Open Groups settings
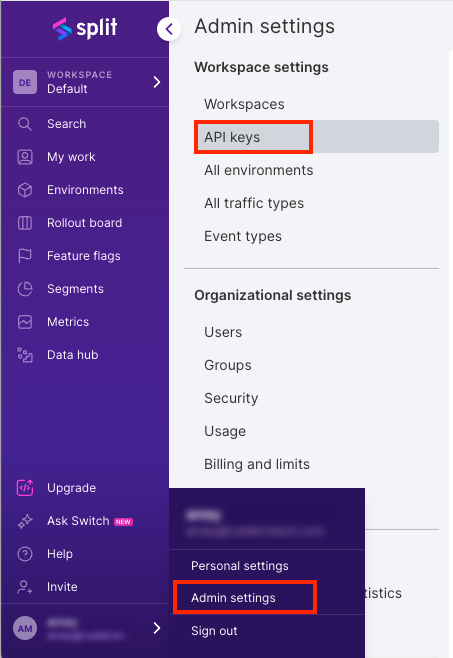Screen dimensions: 453x658 pyautogui.click(x=228, y=365)
